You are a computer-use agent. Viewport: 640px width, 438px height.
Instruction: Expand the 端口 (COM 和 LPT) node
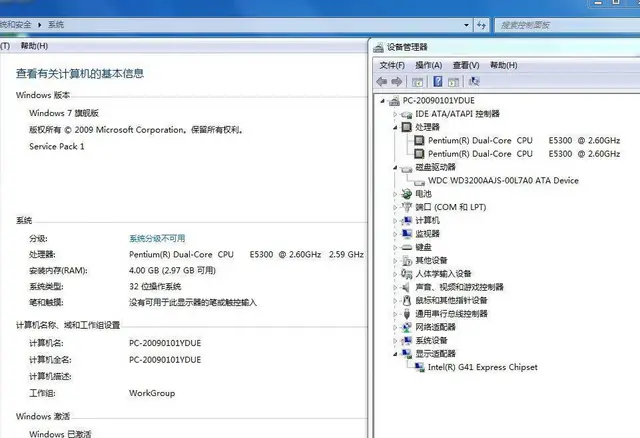[395, 208]
